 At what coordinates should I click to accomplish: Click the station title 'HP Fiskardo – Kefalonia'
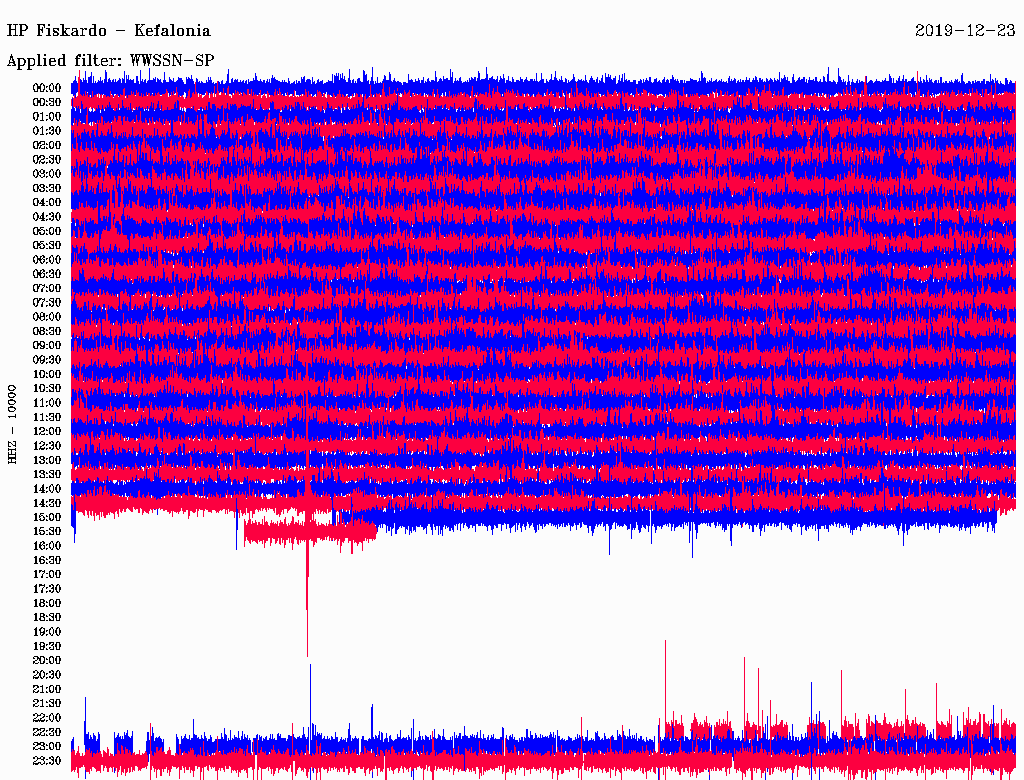click(x=108, y=31)
